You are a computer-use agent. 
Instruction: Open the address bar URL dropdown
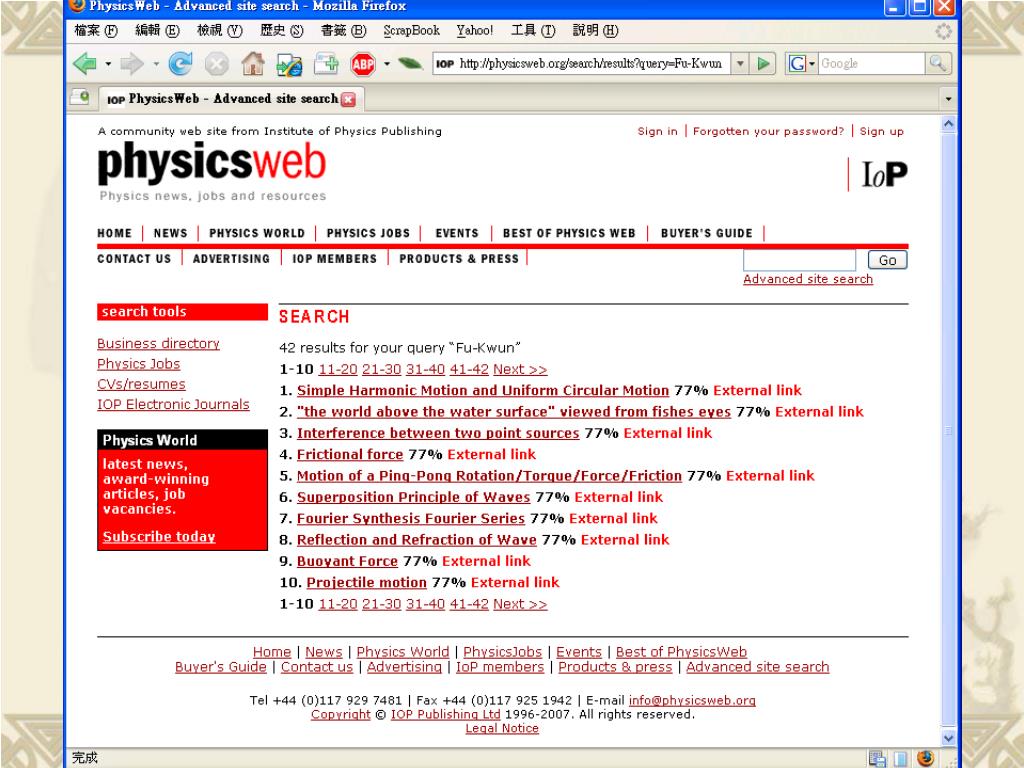(740, 63)
